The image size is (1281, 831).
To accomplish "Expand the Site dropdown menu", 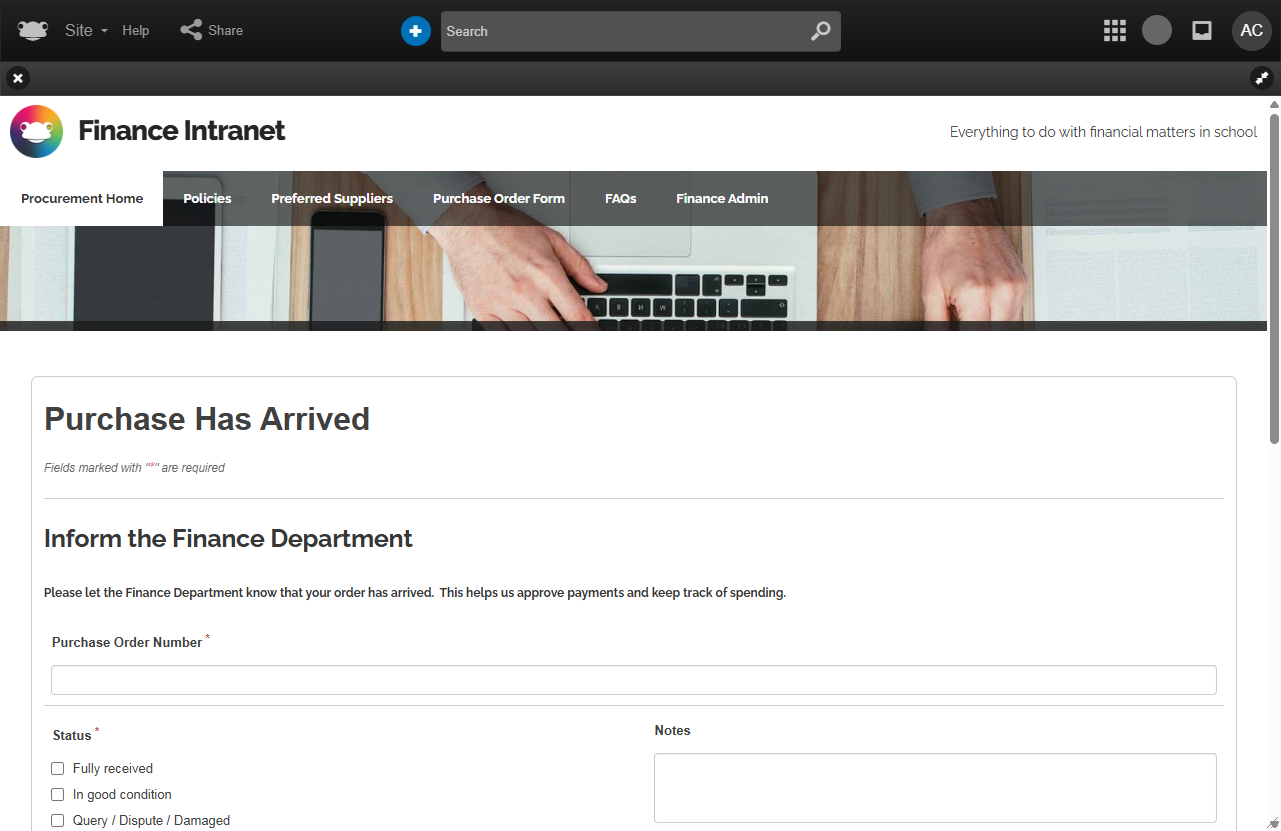I will 86,31.
